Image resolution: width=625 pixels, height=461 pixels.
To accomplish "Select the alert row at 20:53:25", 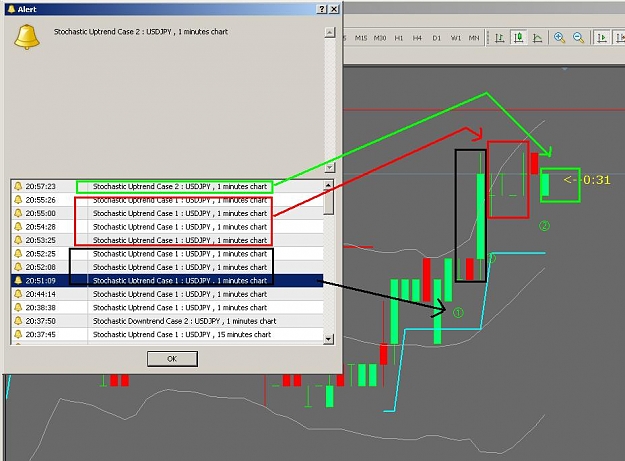I will pos(167,240).
